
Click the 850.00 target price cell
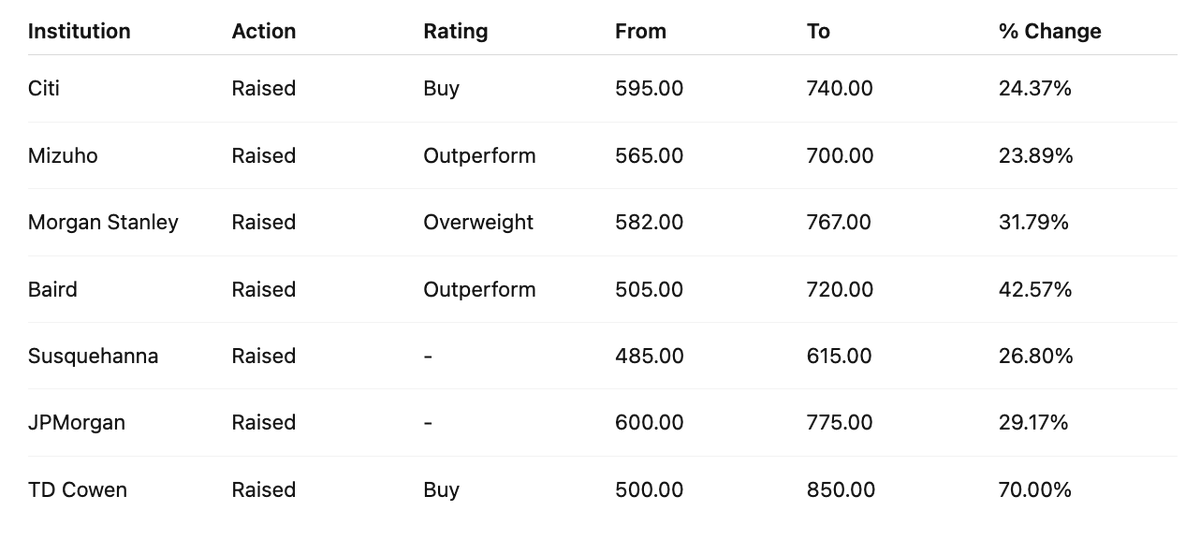coord(841,490)
